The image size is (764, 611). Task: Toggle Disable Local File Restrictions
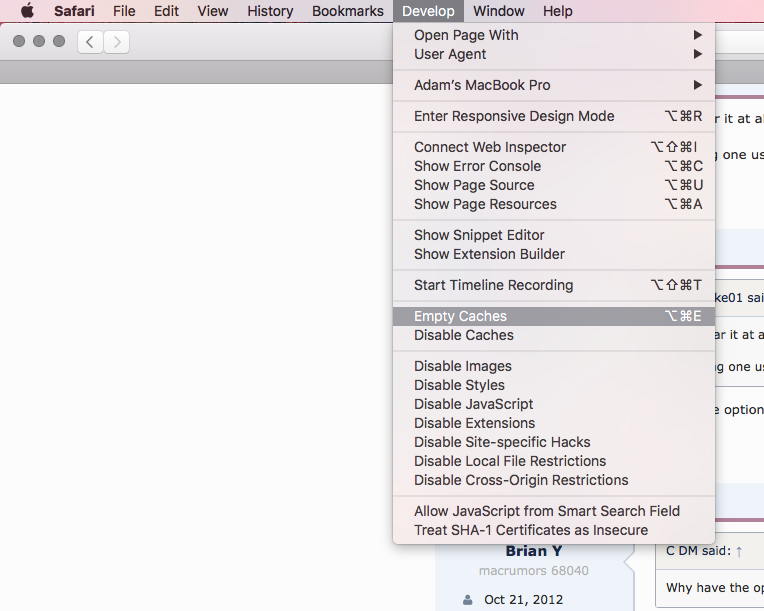[554, 461]
